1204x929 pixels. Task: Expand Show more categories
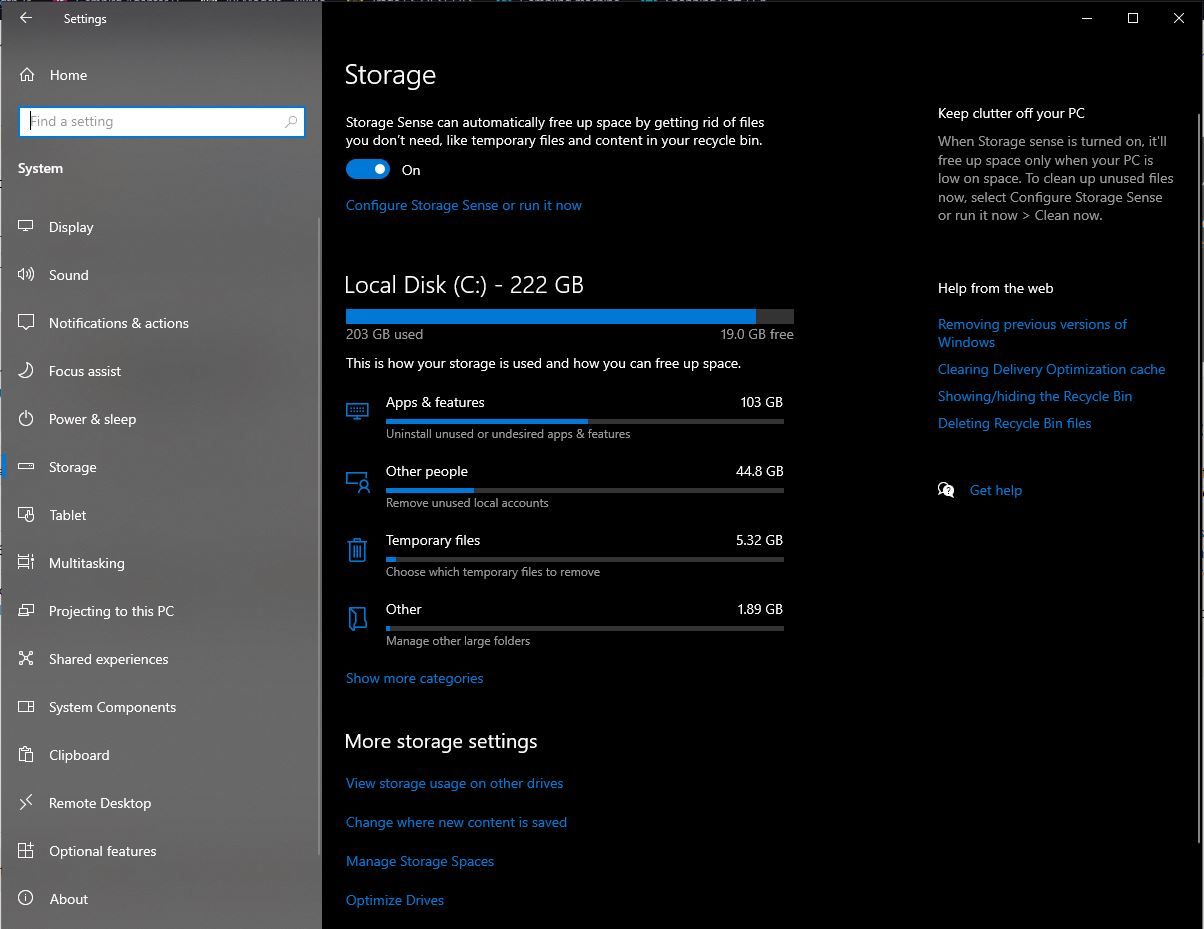coord(414,678)
